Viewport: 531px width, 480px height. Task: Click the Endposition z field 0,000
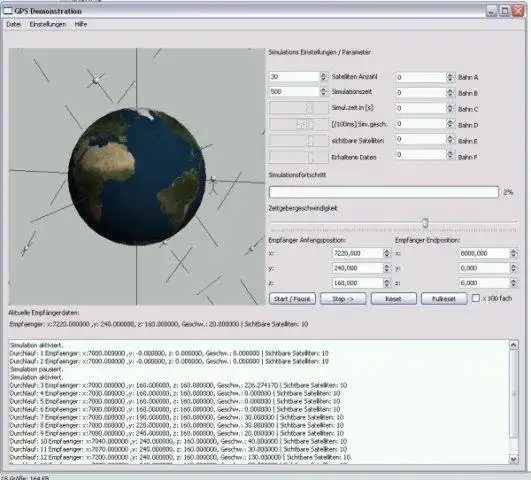[x=484, y=283]
